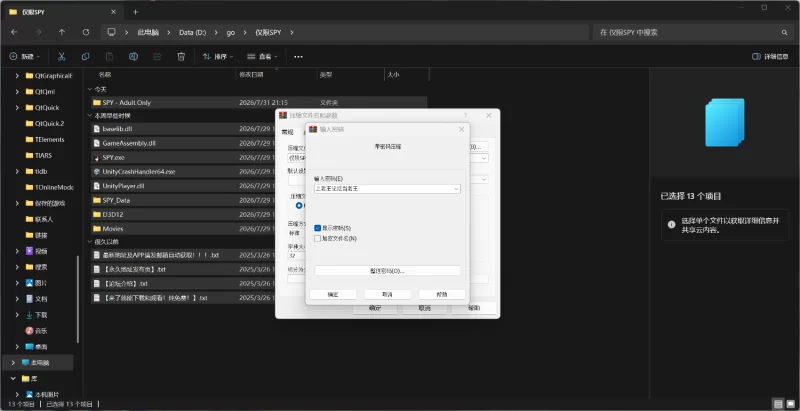800x411 pixels.
Task: Go up one folder level arrow
Action: (x=62, y=32)
